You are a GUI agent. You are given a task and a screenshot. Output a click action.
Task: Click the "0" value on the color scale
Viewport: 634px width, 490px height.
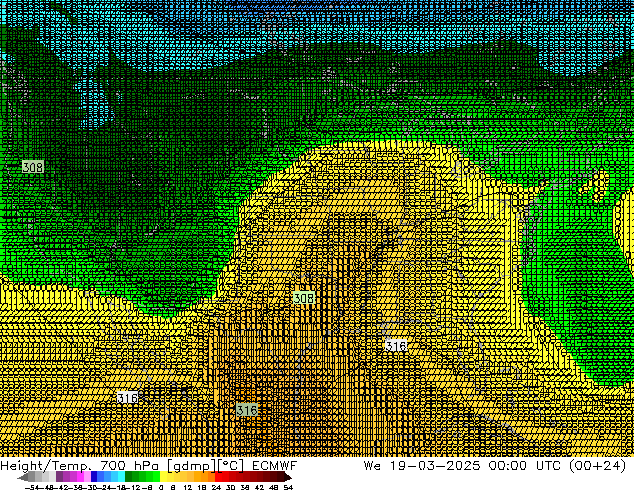pyautogui.click(x=161, y=487)
